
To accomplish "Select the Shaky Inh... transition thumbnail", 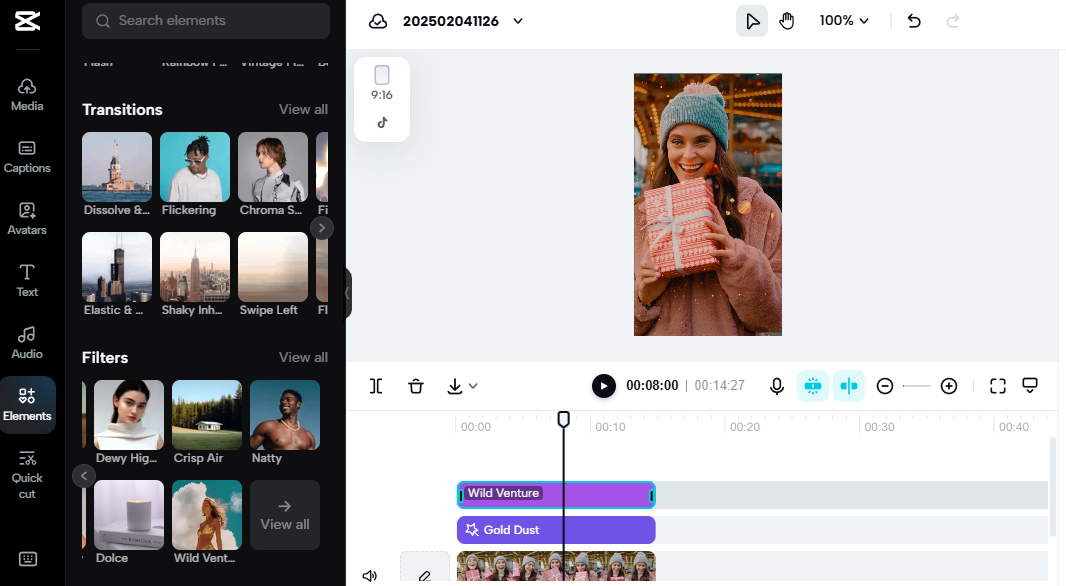I will point(195,266).
